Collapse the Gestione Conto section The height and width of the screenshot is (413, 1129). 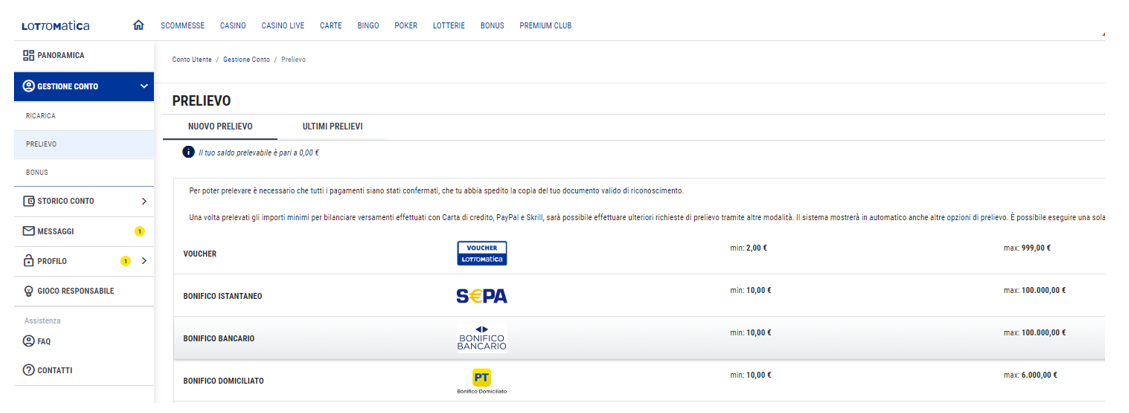[x=144, y=87]
